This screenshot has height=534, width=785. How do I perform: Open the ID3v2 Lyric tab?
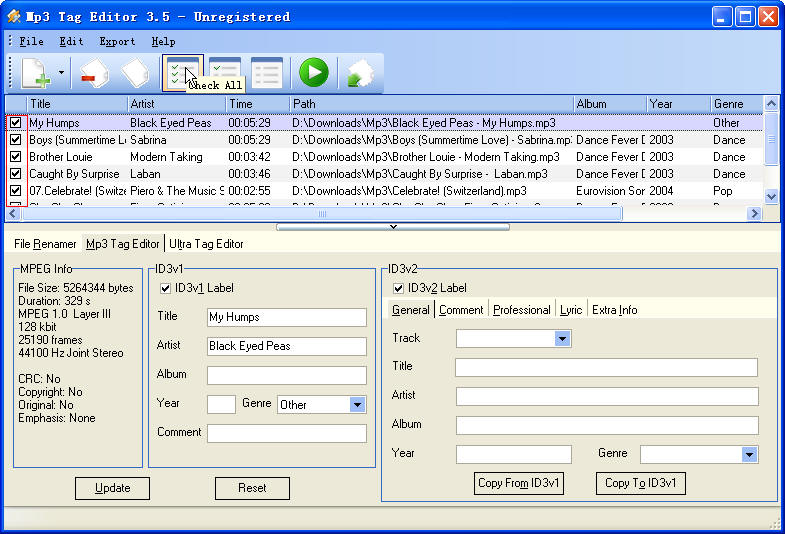click(571, 310)
